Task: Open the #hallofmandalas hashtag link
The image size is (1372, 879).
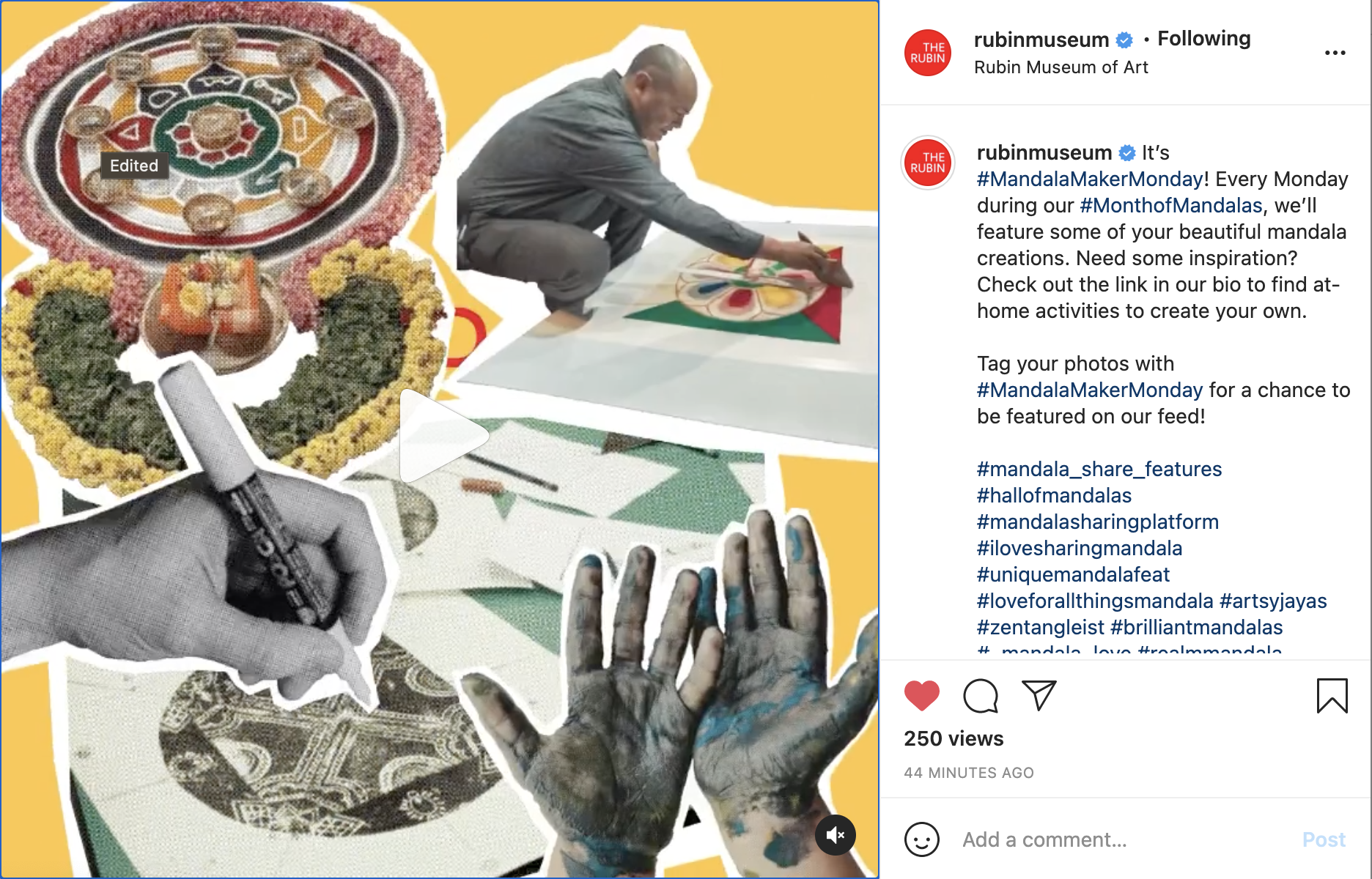Action: click(x=1054, y=495)
